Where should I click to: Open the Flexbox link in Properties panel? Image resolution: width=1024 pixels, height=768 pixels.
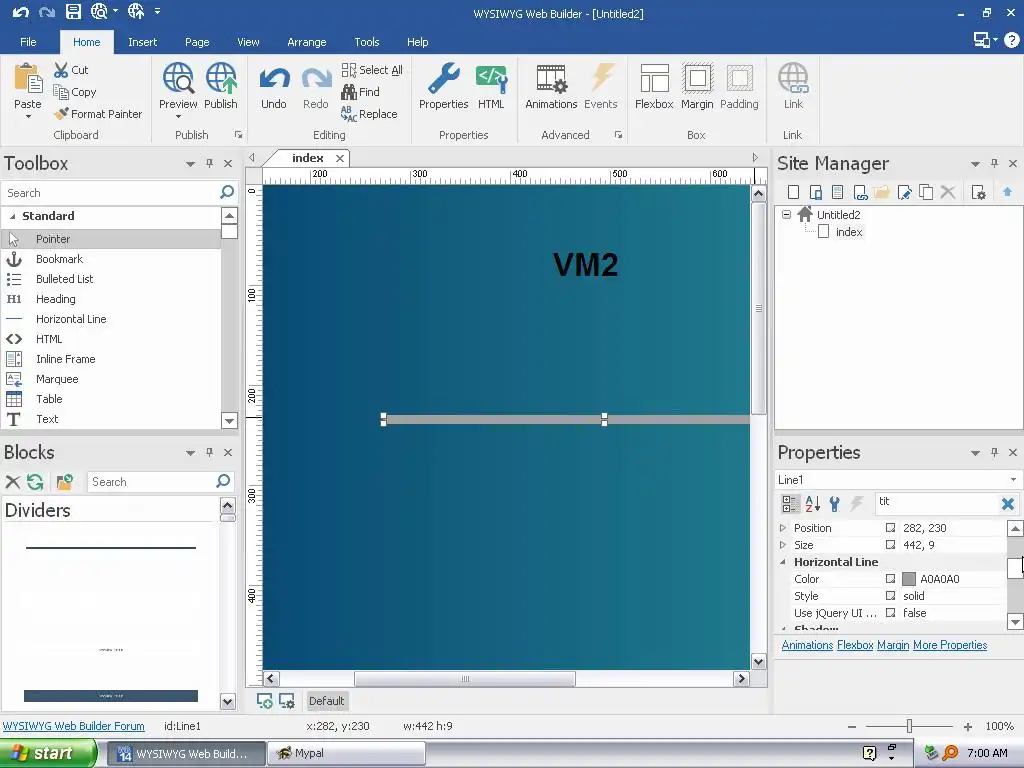point(855,645)
